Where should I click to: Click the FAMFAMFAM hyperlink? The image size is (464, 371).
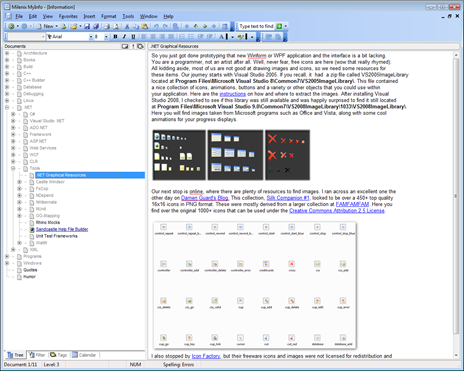point(352,204)
